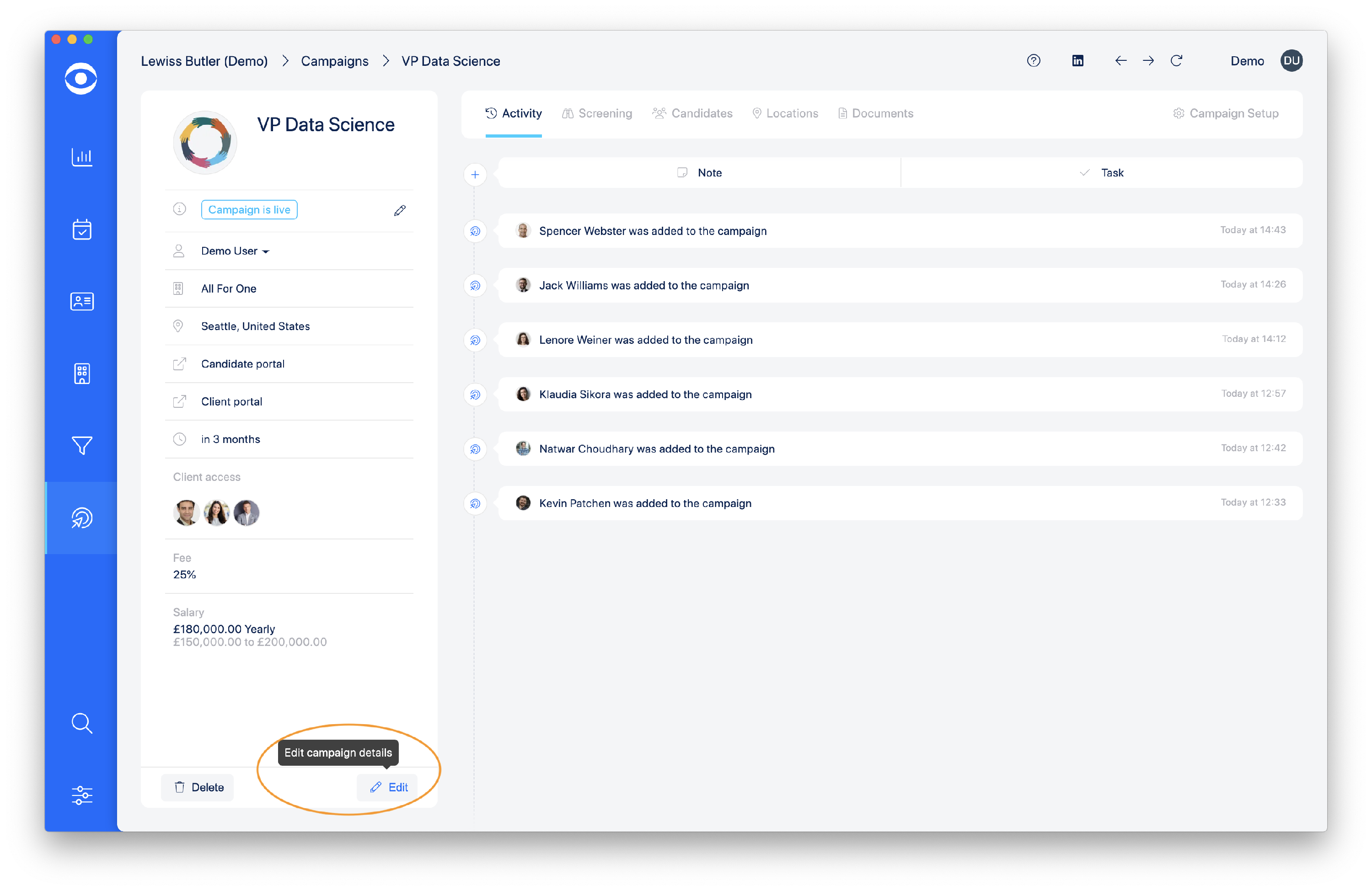Open the companies building sidebar icon
This screenshot has width=1372, height=891.
tap(82, 373)
